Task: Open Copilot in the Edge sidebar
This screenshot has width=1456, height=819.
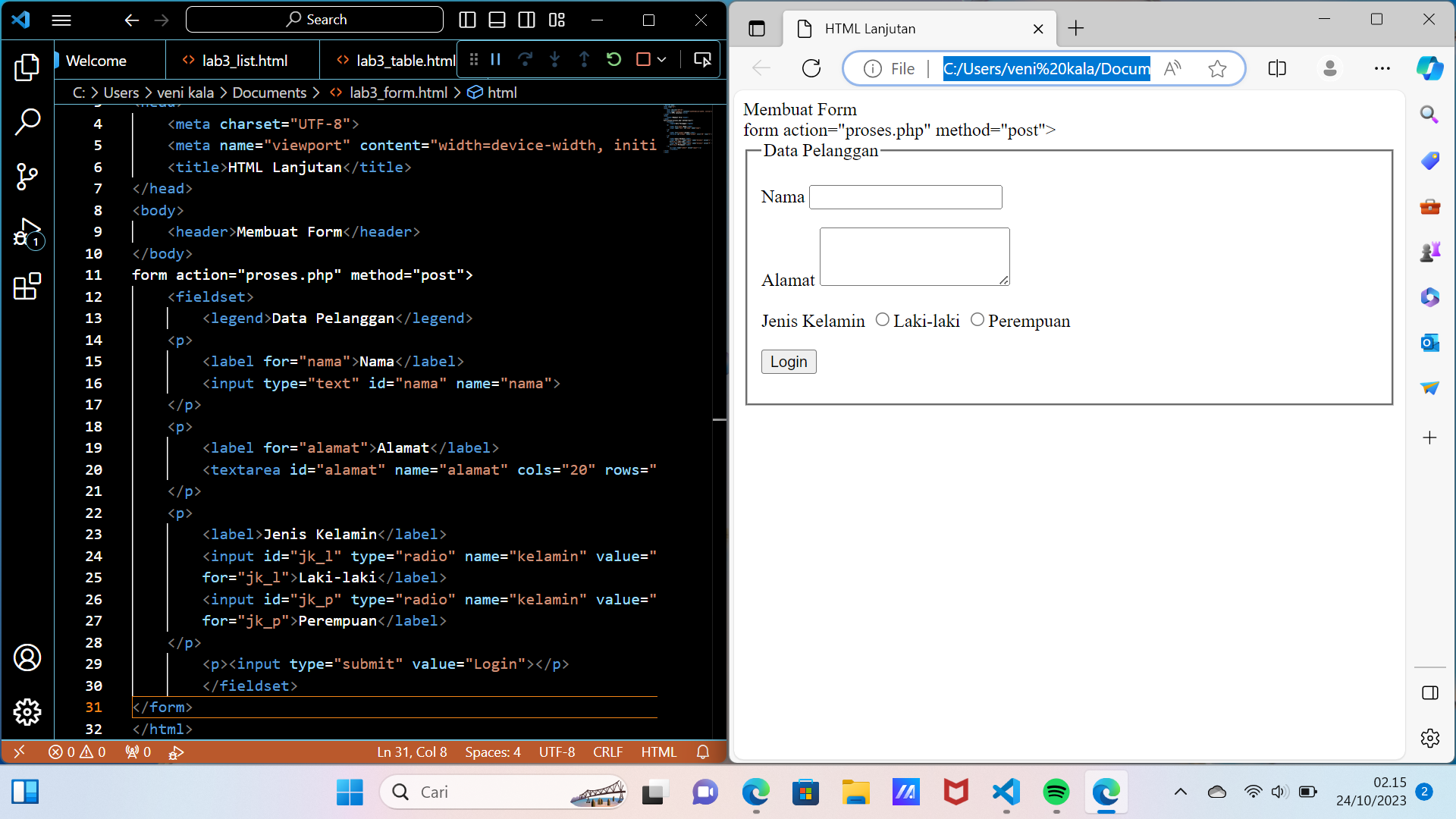Action: pyautogui.click(x=1430, y=68)
